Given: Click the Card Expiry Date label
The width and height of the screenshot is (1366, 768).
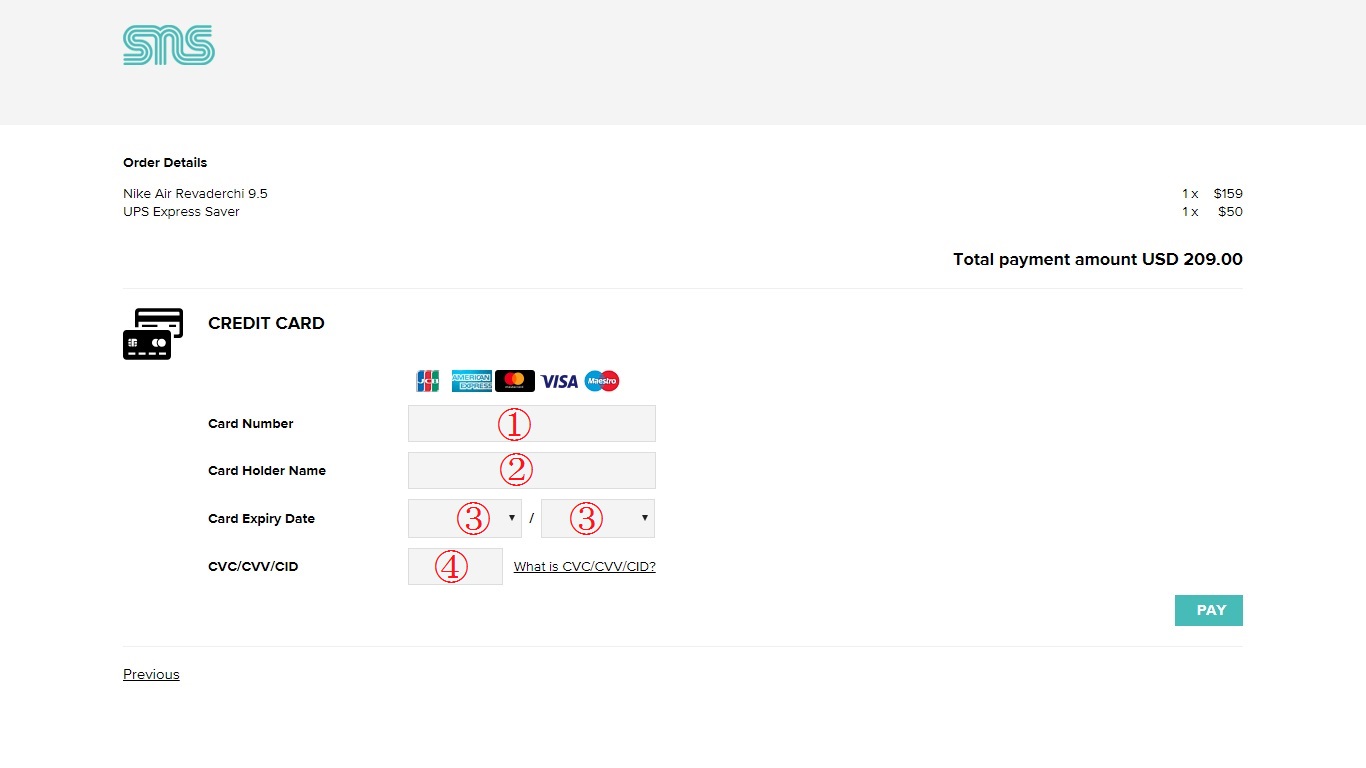Looking at the screenshot, I should [x=261, y=519].
